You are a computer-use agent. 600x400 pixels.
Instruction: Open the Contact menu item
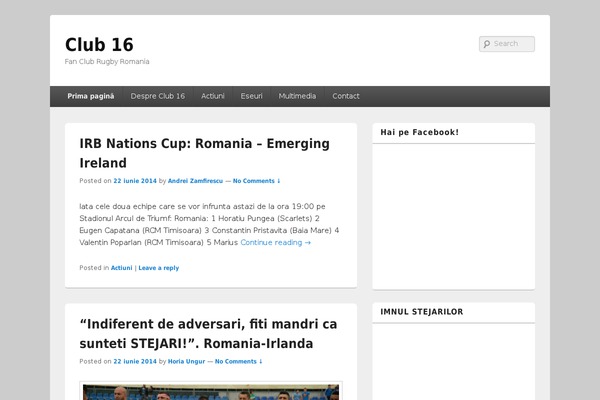(346, 96)
